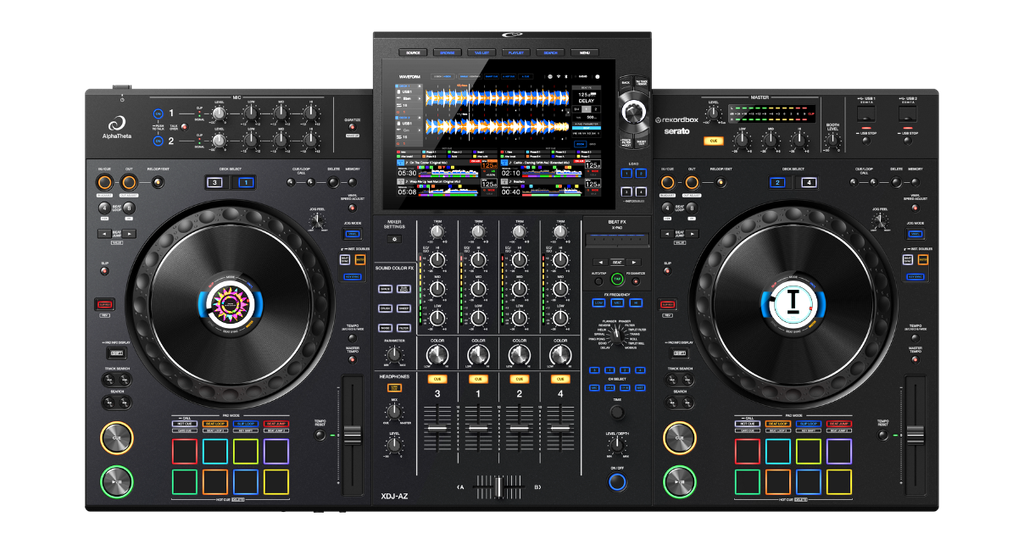Enable NOISE sound color FX

(x=385, y=328)
